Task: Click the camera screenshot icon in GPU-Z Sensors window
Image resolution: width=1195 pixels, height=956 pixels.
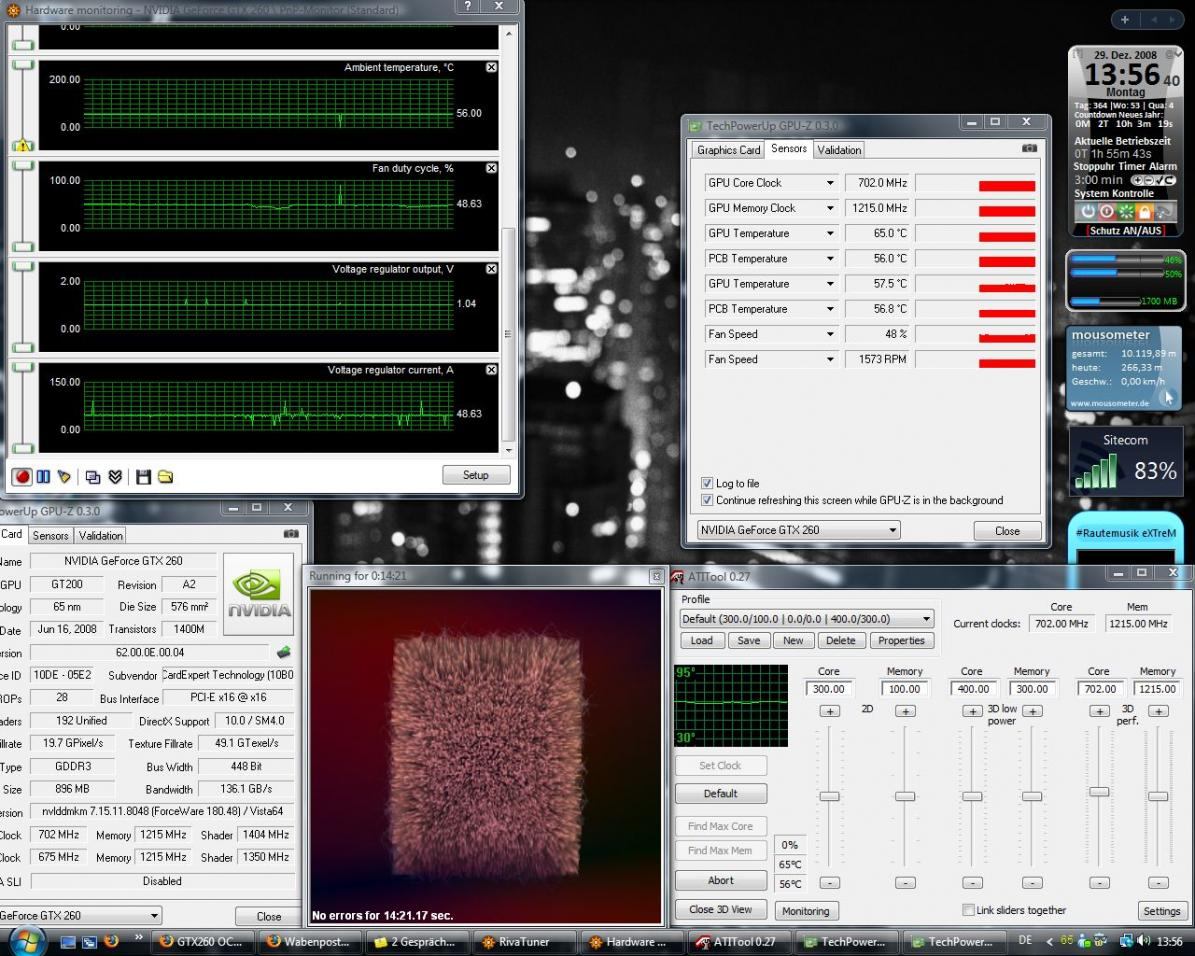Action: [x=1030, y=149]
